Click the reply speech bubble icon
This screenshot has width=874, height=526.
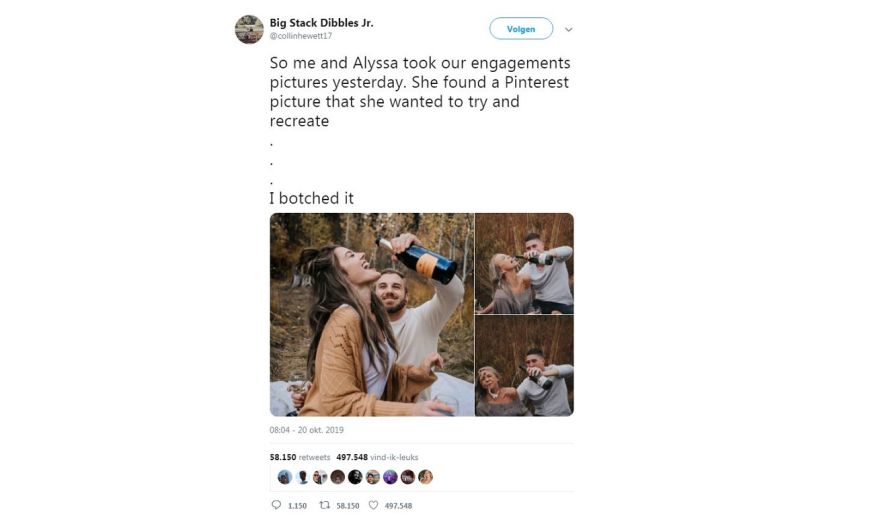[x=276, y=505]
